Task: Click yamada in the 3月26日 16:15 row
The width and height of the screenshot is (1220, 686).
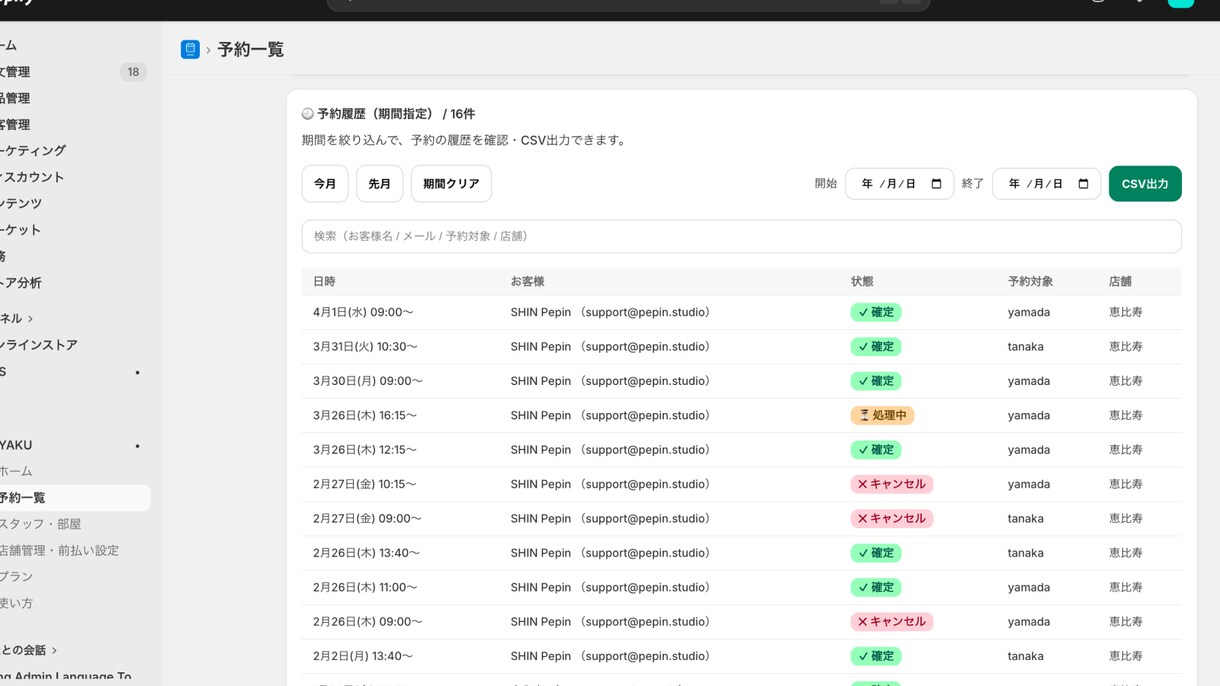Action: (x=1029, y=415)
